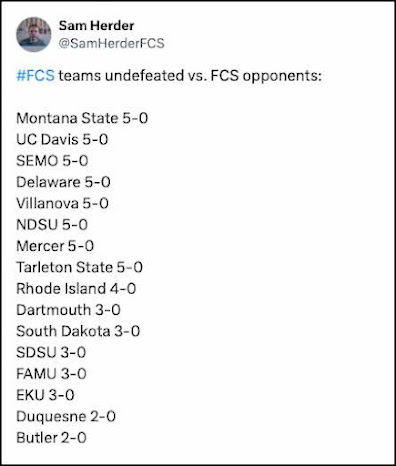Select the Dartmouth 3-0 line
The height and width of the screenshot is (466, 396).
68,310
